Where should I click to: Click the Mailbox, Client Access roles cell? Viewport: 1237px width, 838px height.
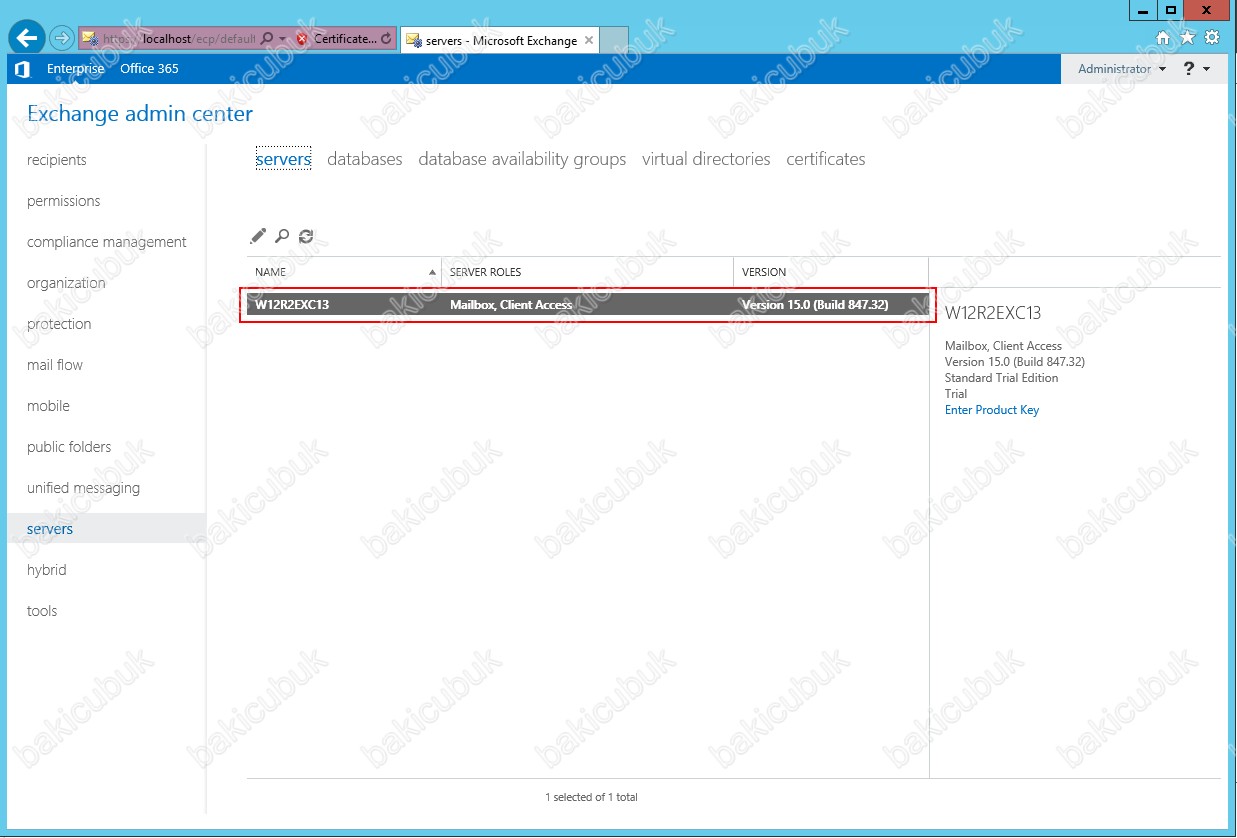511,305
